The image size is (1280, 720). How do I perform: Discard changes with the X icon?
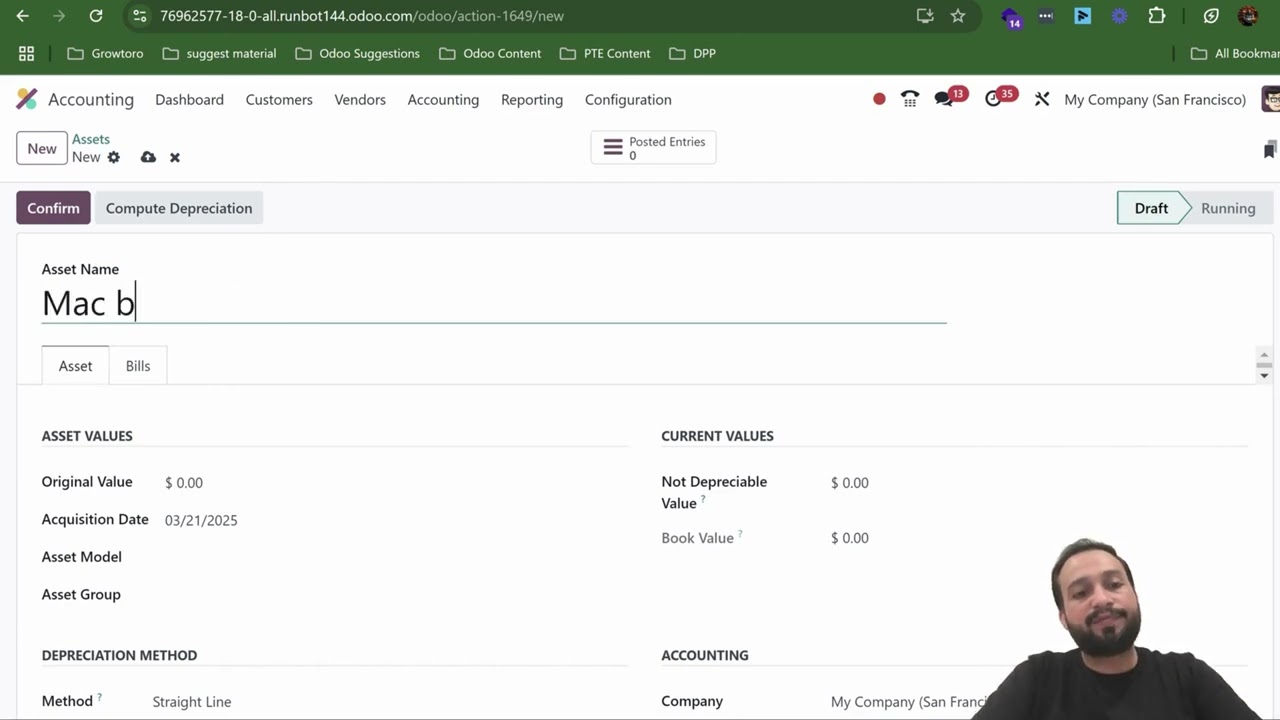click(x=175, y=157)
